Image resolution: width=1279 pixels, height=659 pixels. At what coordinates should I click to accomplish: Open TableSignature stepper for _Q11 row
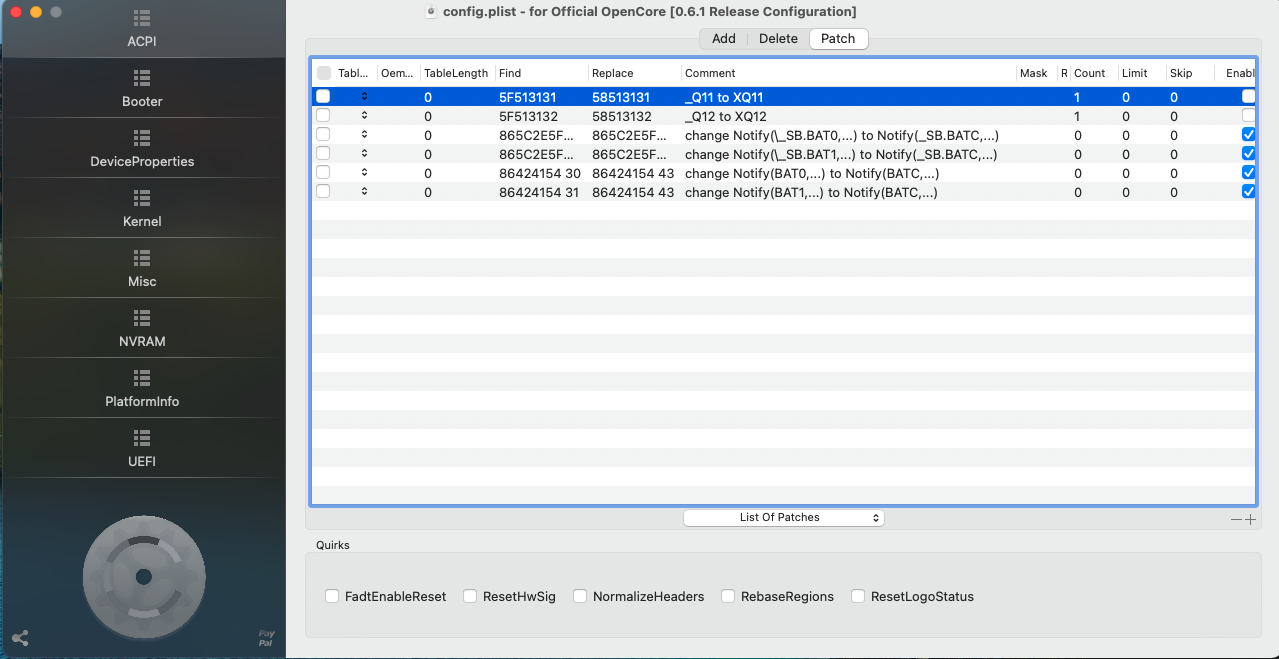pyautogui.click(x=364, y=97)
